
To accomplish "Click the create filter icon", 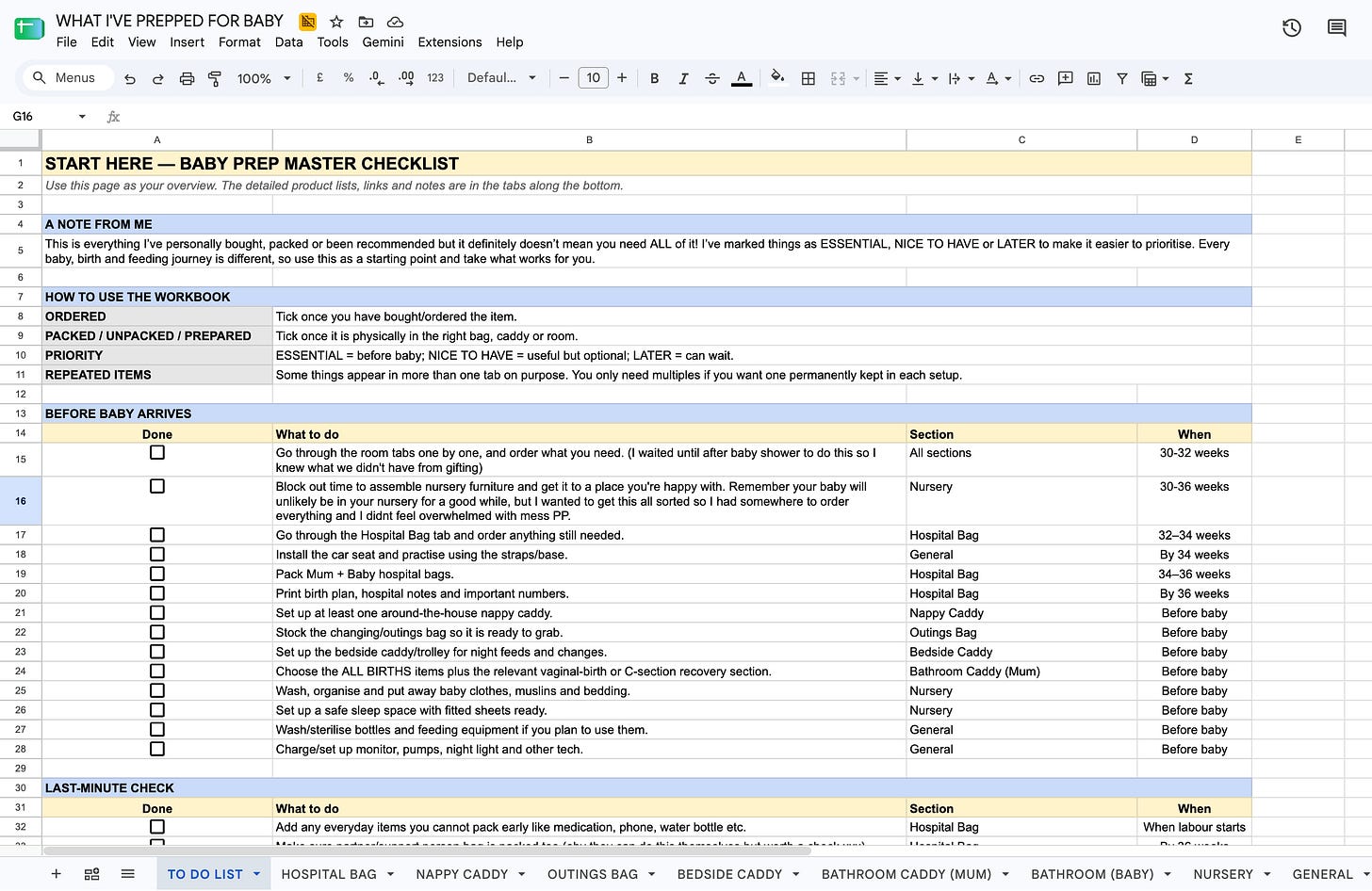I will click(x=1121, y=79).
